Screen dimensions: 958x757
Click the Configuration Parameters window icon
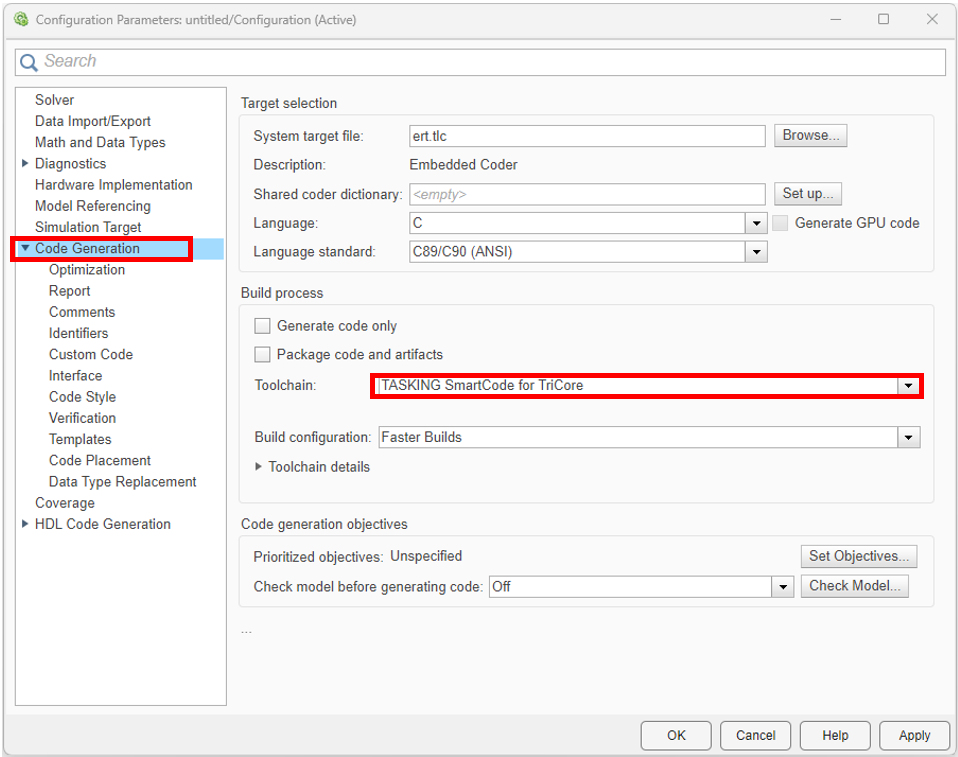pos(21,20)
